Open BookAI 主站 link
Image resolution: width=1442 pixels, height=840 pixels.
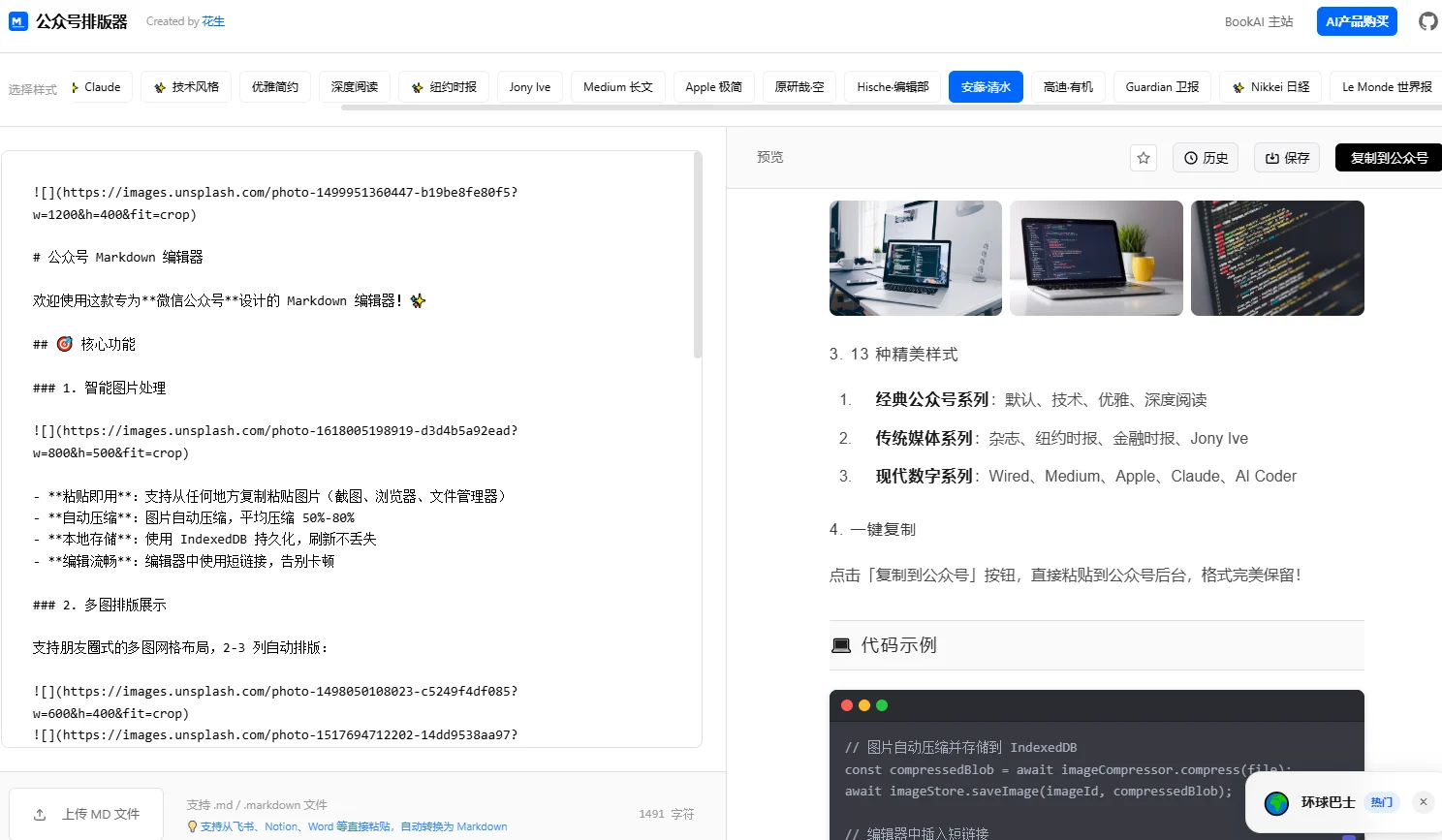[1258, 21]
